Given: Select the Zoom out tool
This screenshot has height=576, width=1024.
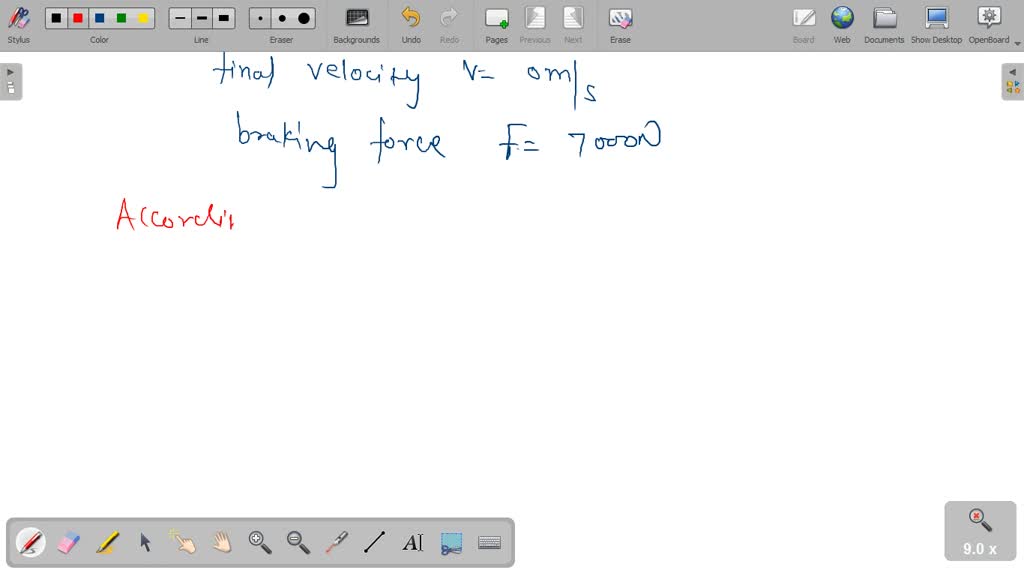Looking at the screenshot, I should point(298,542).
